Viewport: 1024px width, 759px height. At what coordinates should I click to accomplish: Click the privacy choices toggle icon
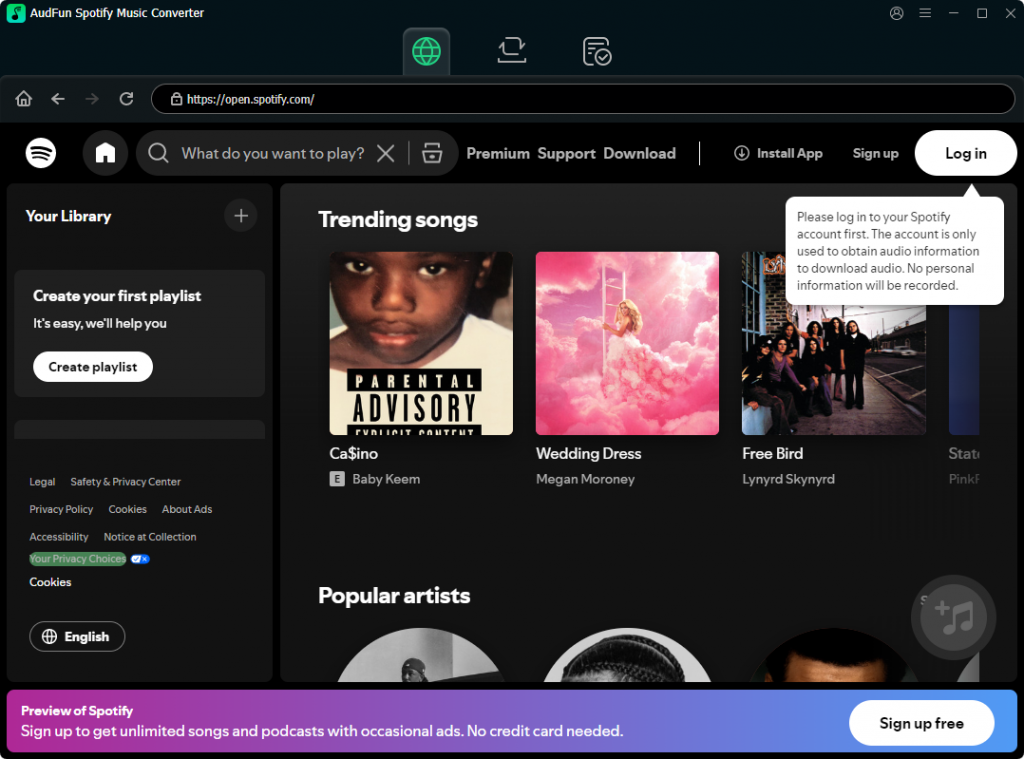pos(140,559)
